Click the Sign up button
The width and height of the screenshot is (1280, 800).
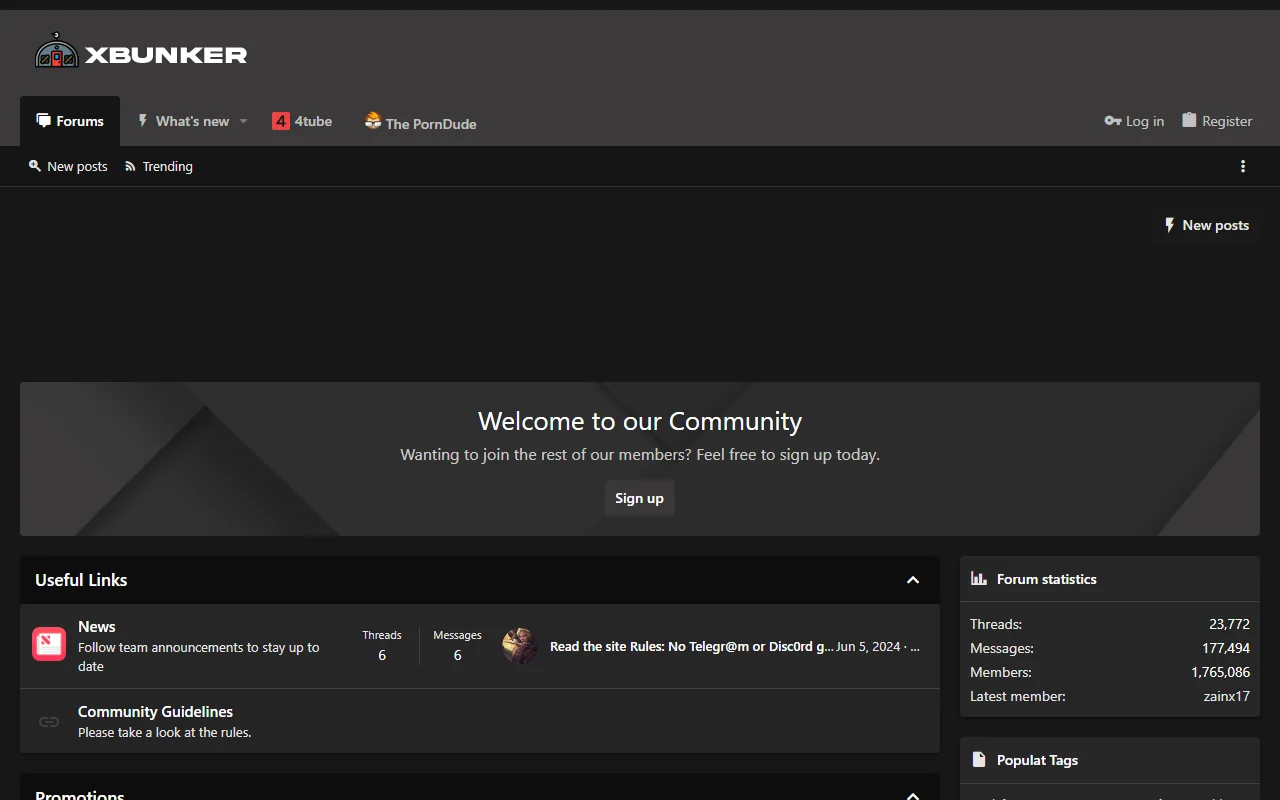click(x=639, y=498)
